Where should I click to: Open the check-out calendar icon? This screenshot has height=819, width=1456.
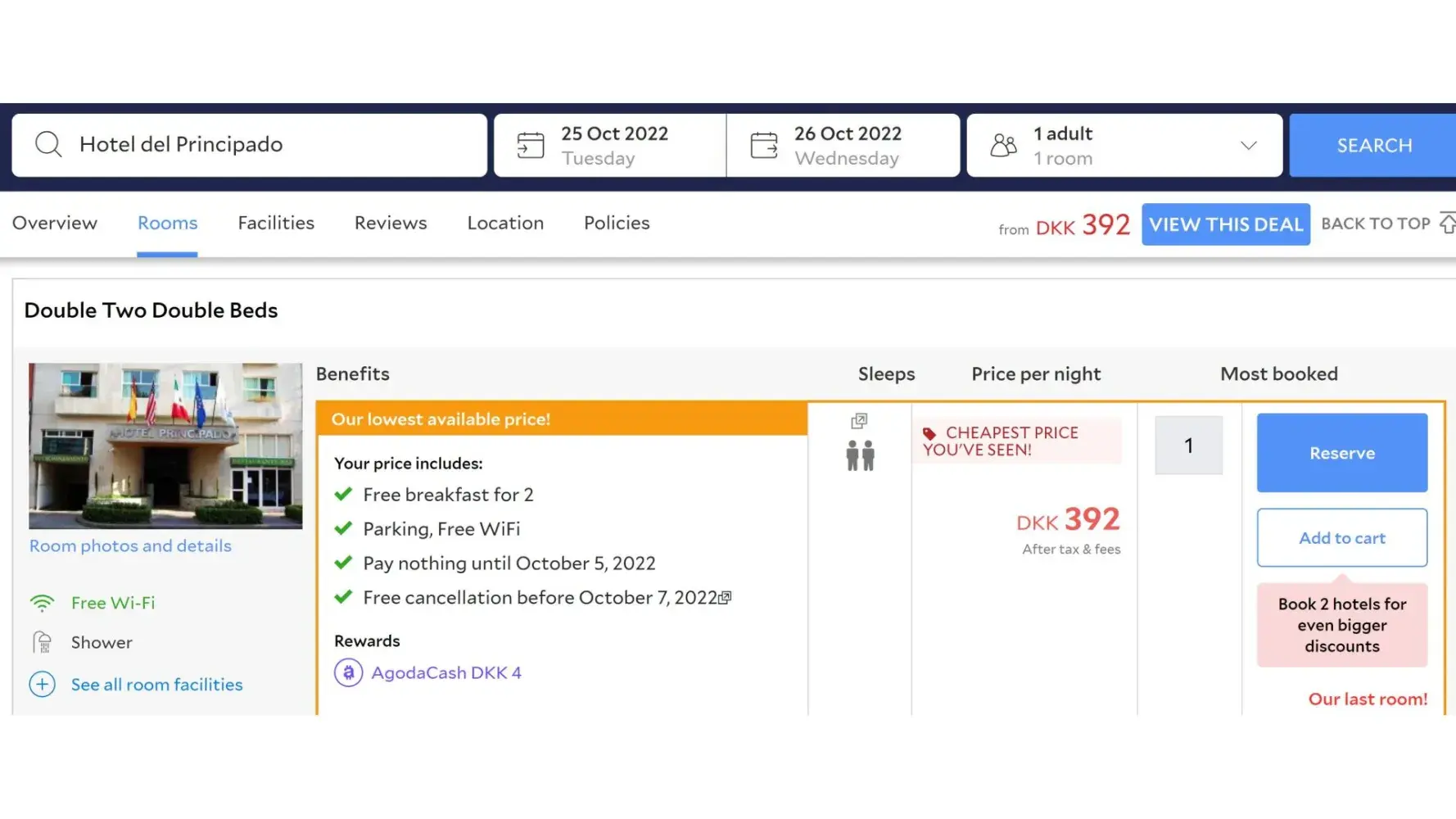pyautogui.click(x=763, y=146)
